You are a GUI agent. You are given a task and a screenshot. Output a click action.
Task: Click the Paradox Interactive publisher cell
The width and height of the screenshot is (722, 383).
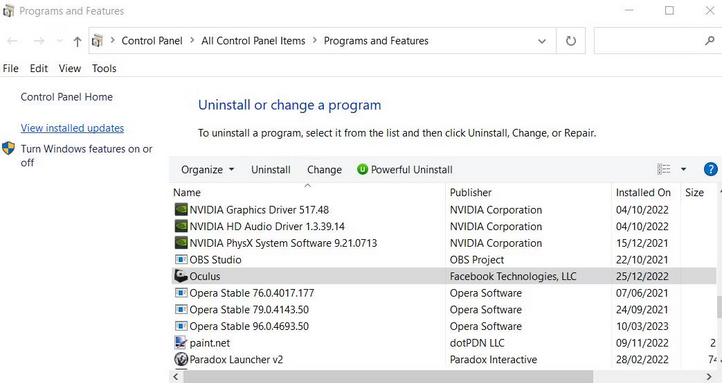tap(493, 359)
